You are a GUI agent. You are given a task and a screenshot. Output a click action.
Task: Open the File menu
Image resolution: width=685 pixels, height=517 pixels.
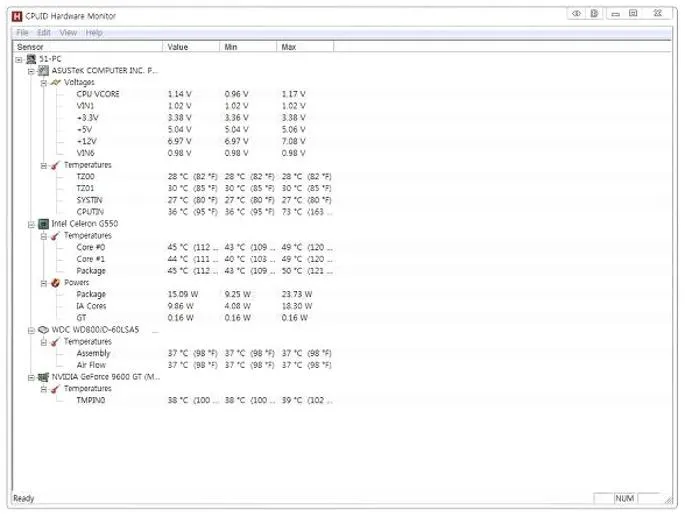22,33
